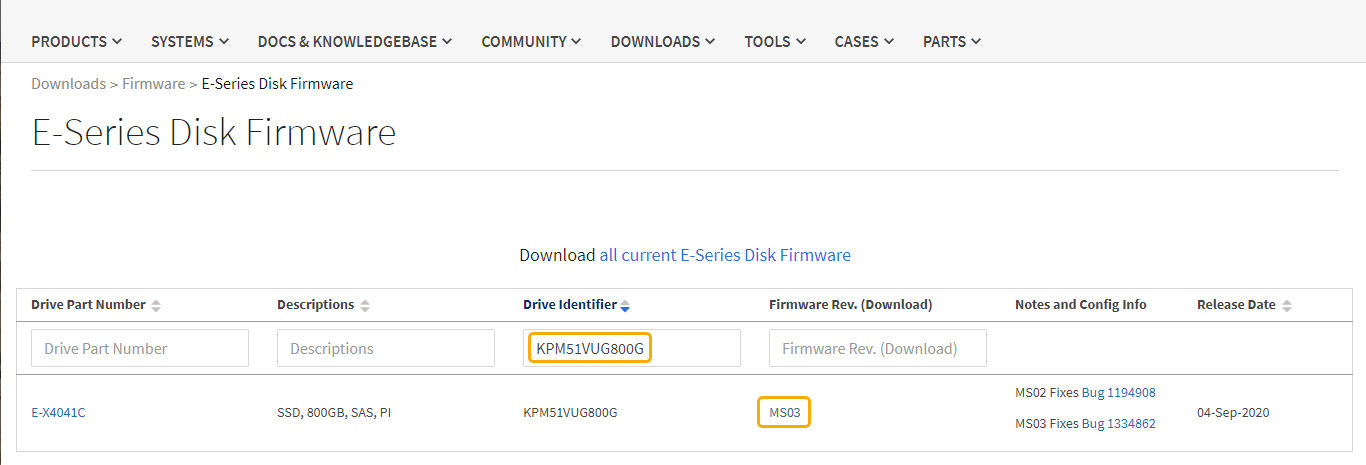Open the E-X4041C part number link
The height and width of the screenshot is (465, 1366).
(58, 412)
